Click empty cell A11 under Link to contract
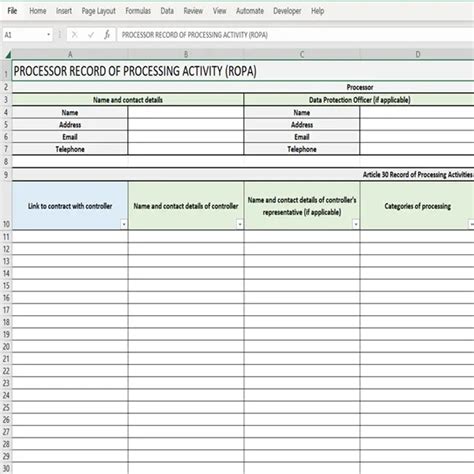Screen dimensions: 474x474 [x=70, y=237]
